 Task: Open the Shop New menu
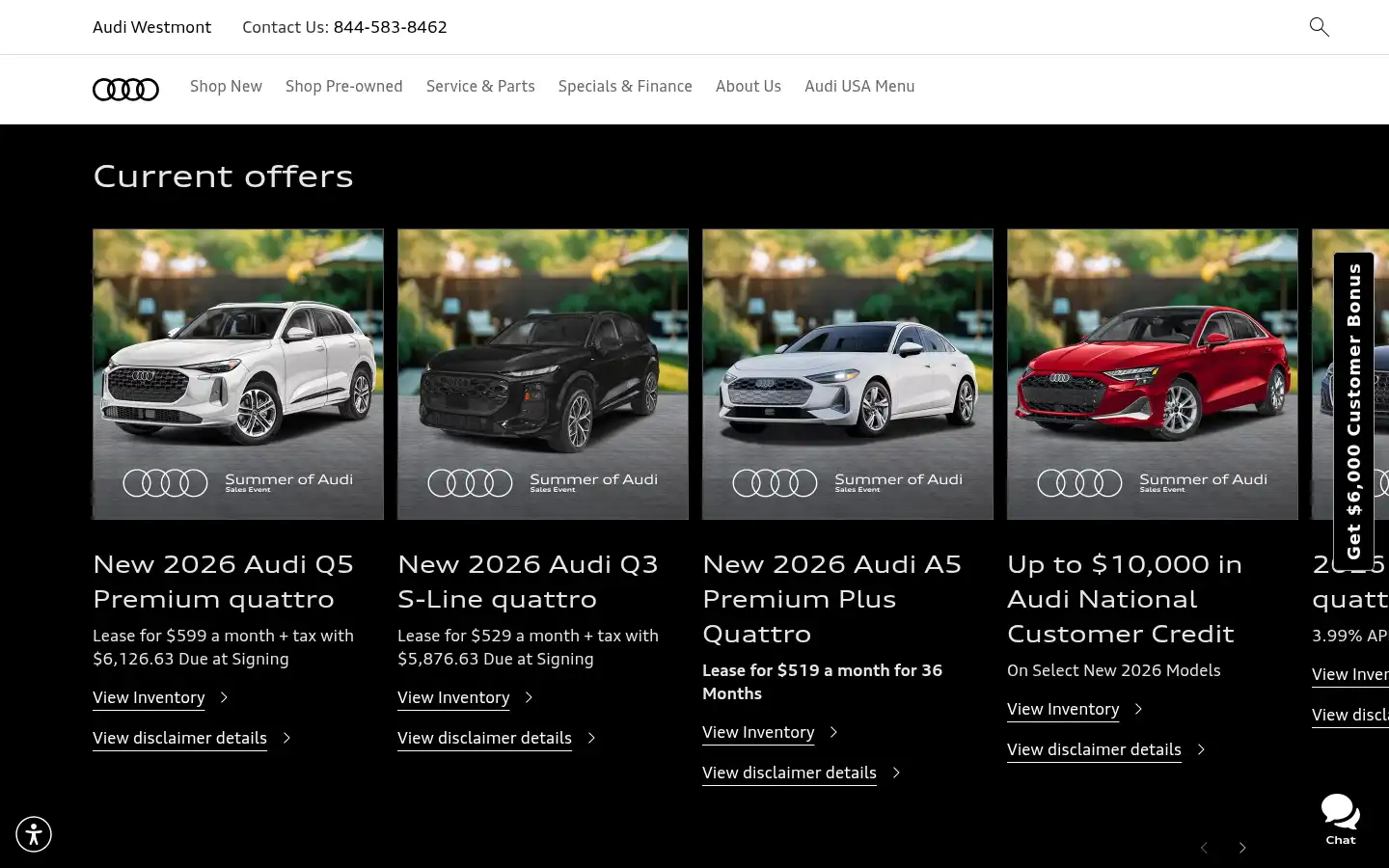(x=226, y=86)
